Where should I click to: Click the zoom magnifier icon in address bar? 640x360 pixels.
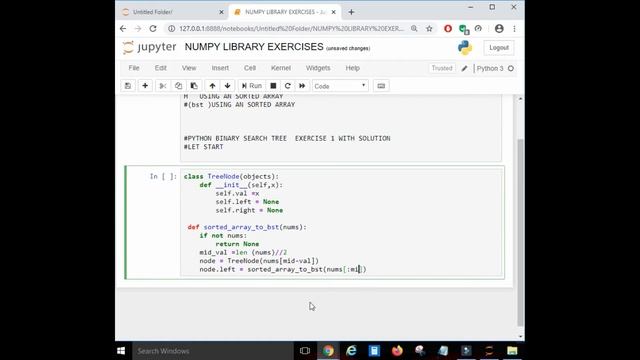[x=414, y=29]
